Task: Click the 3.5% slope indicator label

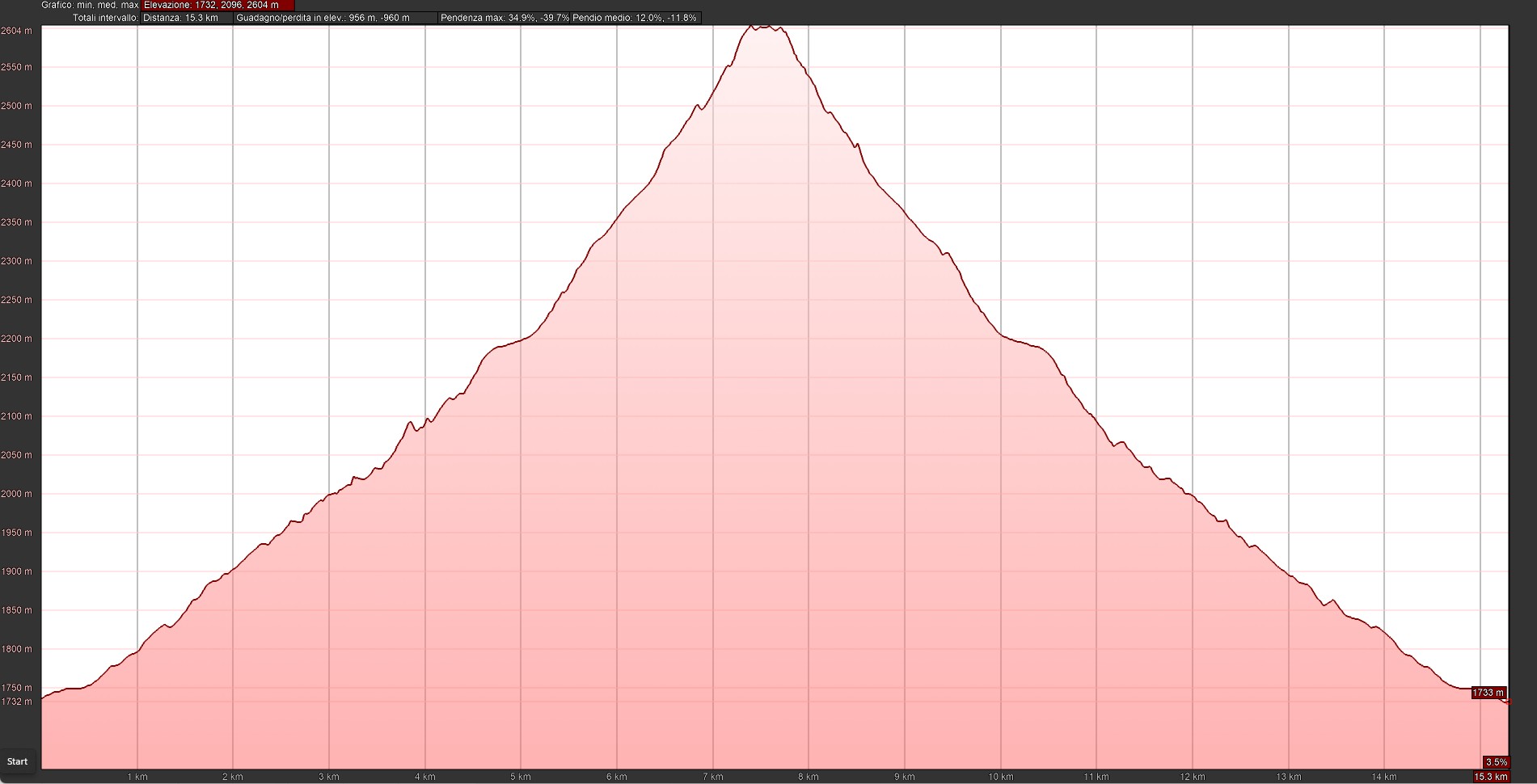Action: 1496,762
